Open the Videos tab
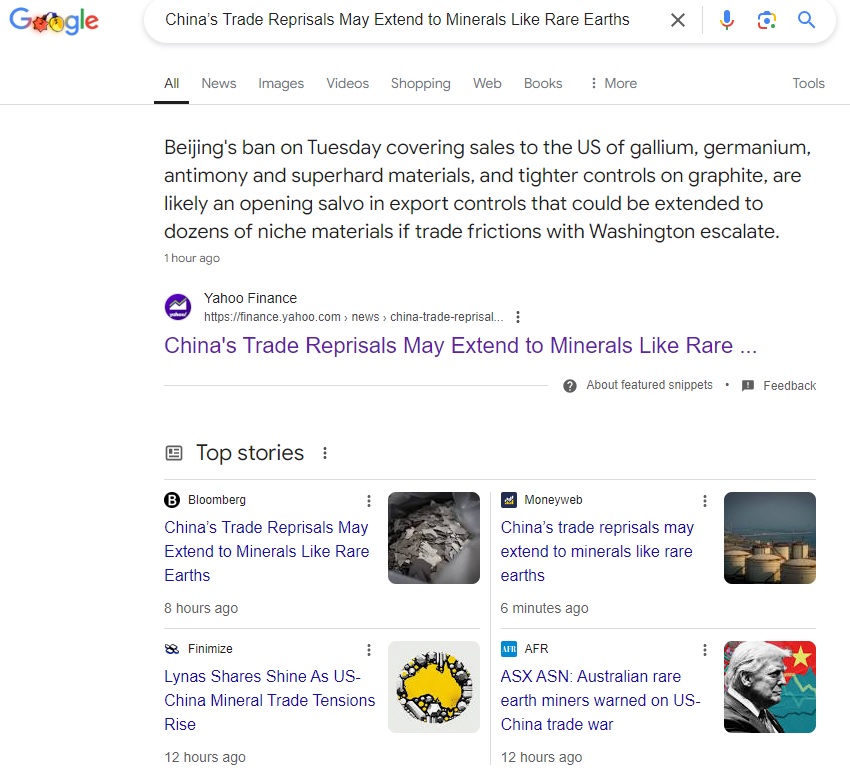 pyautogui.click(x=347, y=83)
